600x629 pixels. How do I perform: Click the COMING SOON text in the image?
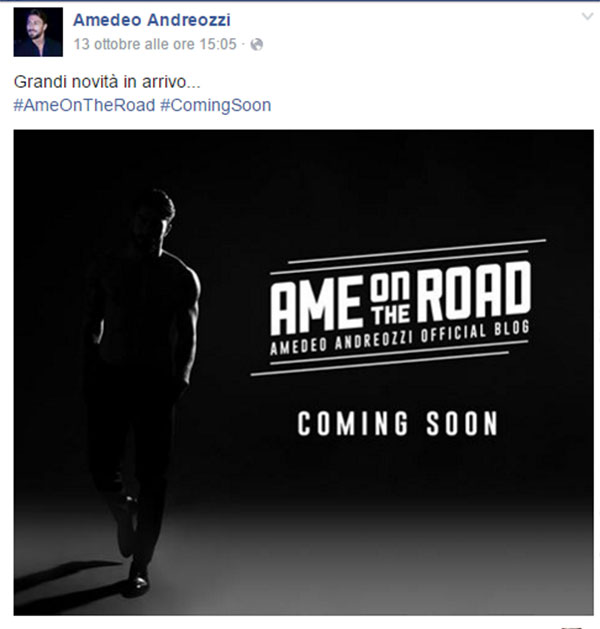pos(398,423)
